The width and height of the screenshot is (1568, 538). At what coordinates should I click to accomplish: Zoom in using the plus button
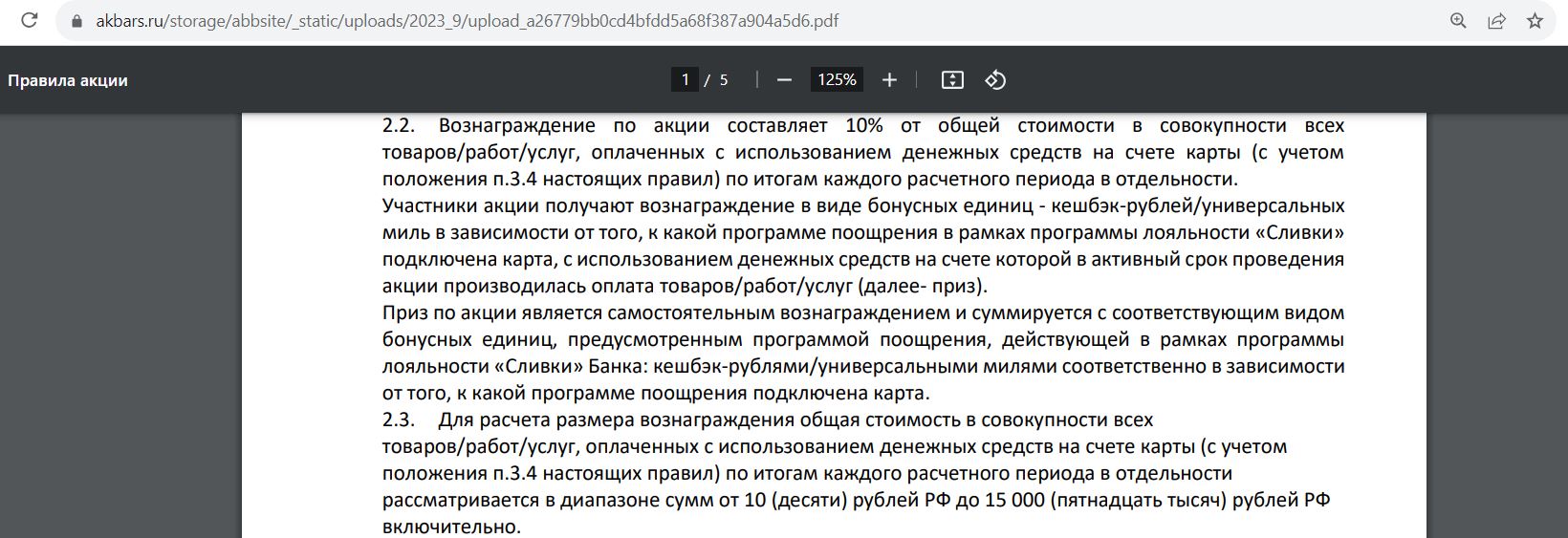(889, 80)
